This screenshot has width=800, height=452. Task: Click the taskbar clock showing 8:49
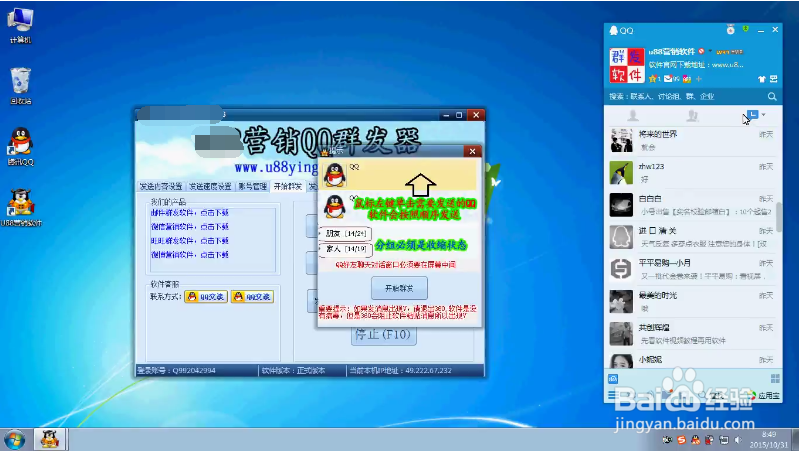click(x=769, y=440)
